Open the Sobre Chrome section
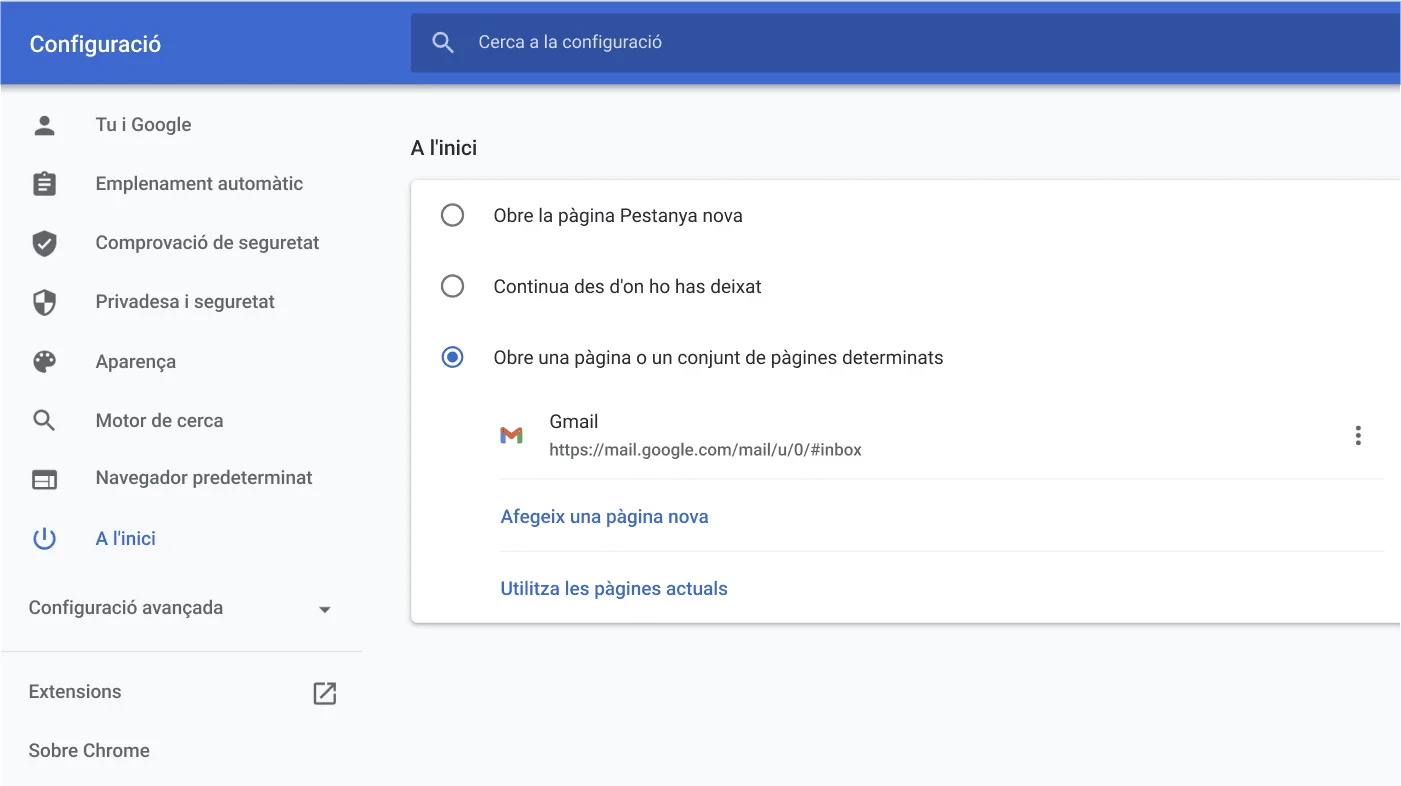Screen dimensions: 1401x786 click(89, 750)
